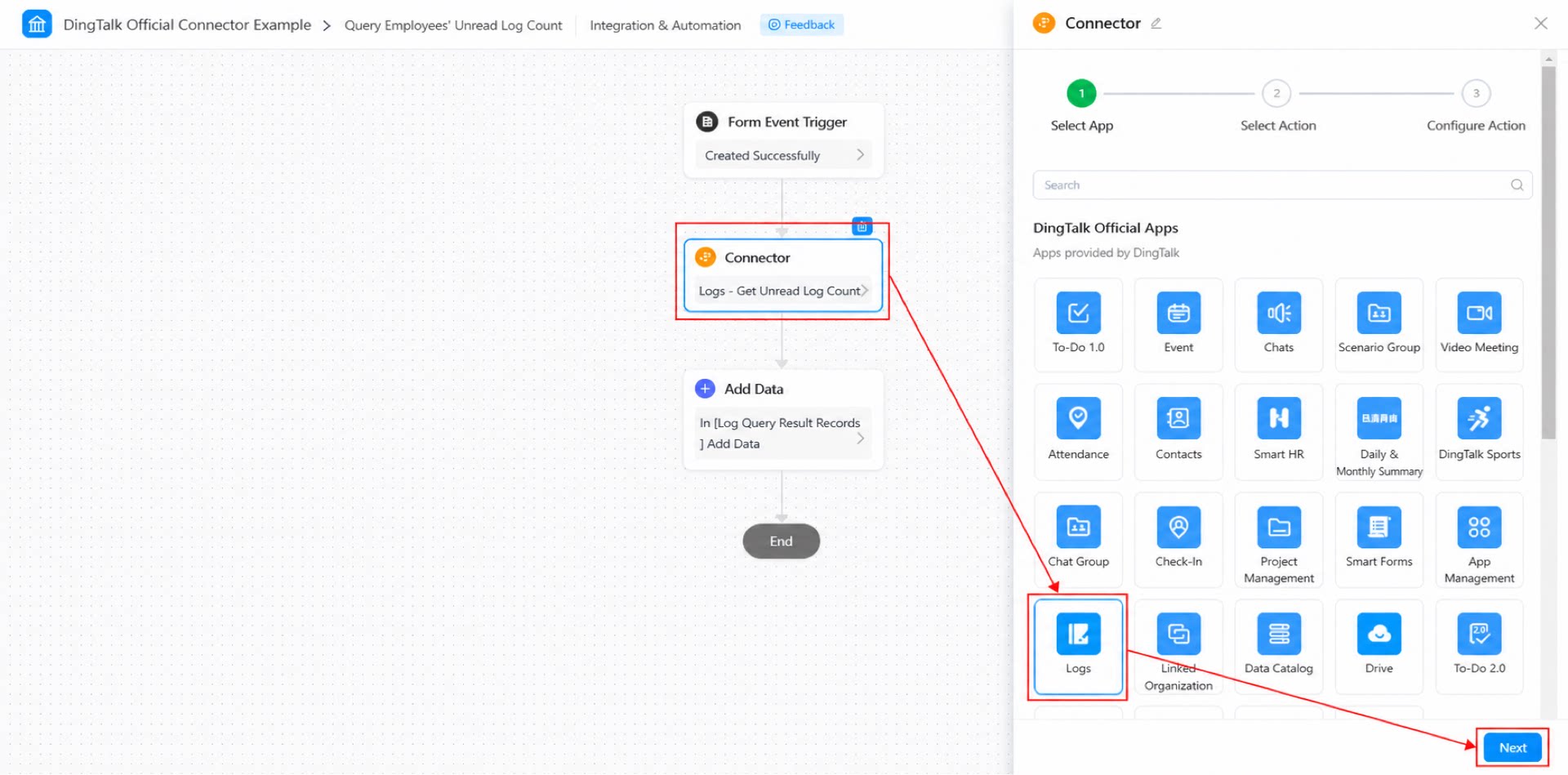Click the Next button
This screenshot has height=775, width=1568.
[x=1512, y=747]
